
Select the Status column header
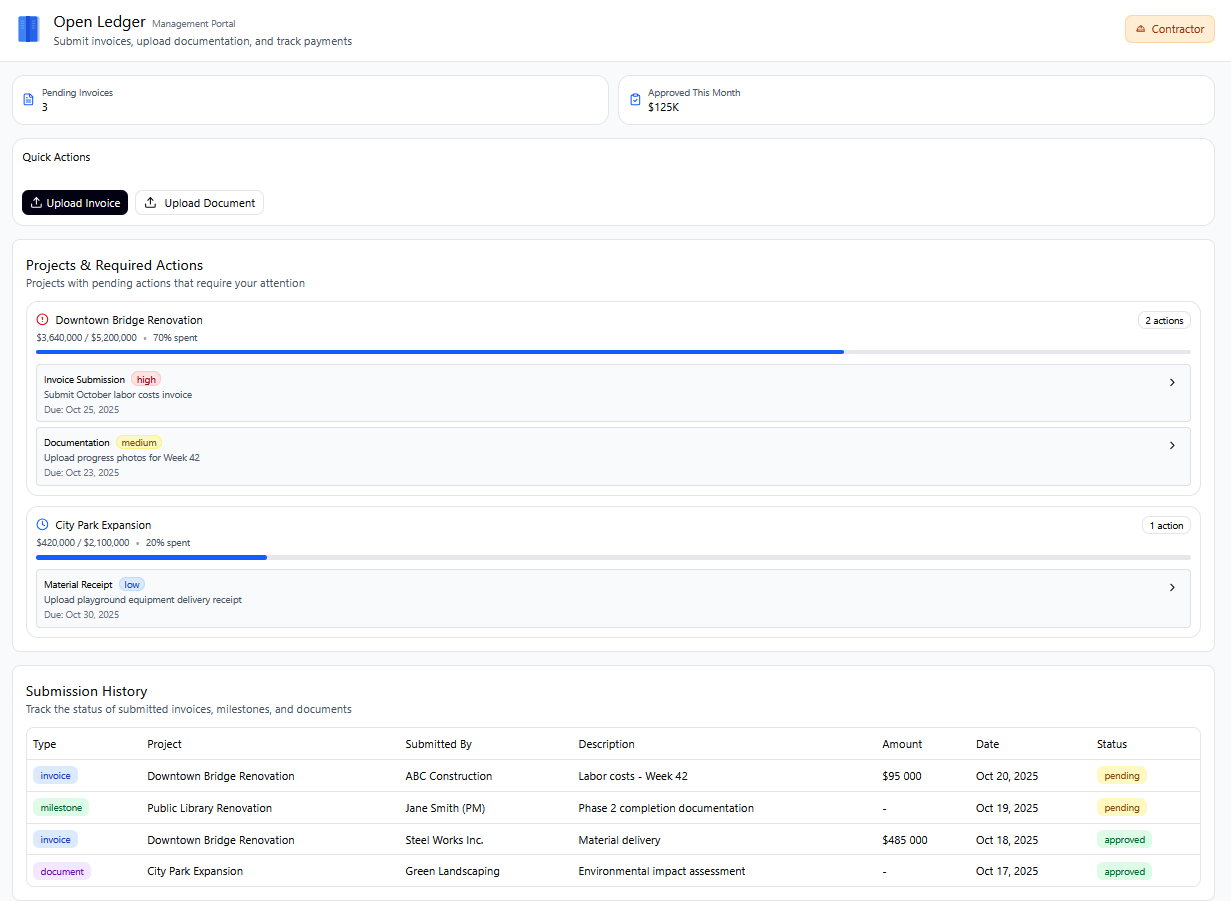tap(1111, 744)
